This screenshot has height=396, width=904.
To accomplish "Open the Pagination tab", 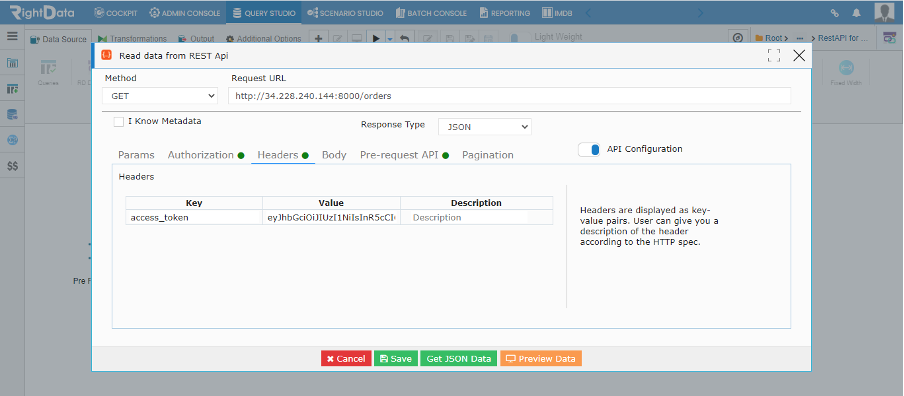I will click(488, 155).
